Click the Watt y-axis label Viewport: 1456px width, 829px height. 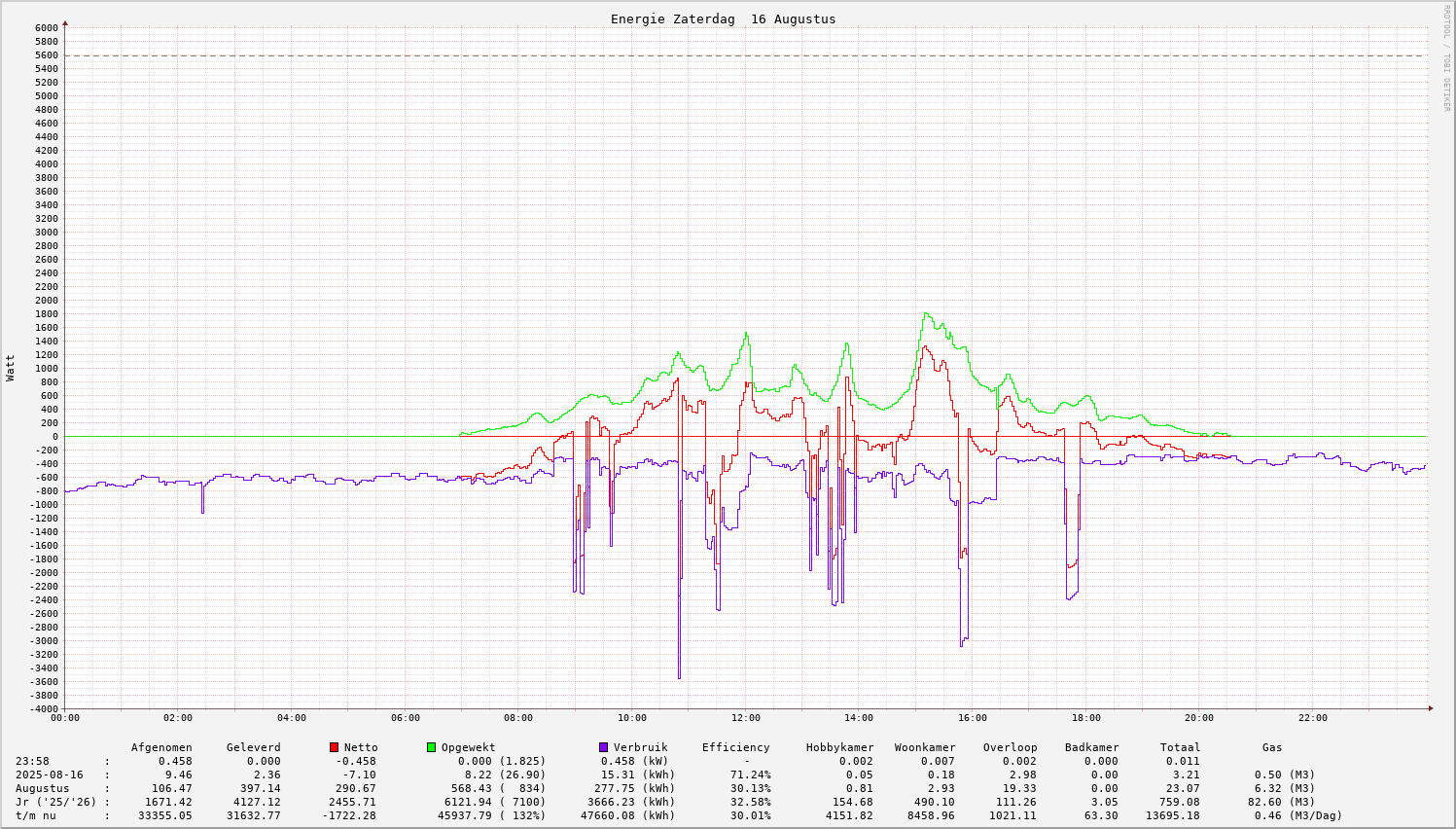pos(11,368)
